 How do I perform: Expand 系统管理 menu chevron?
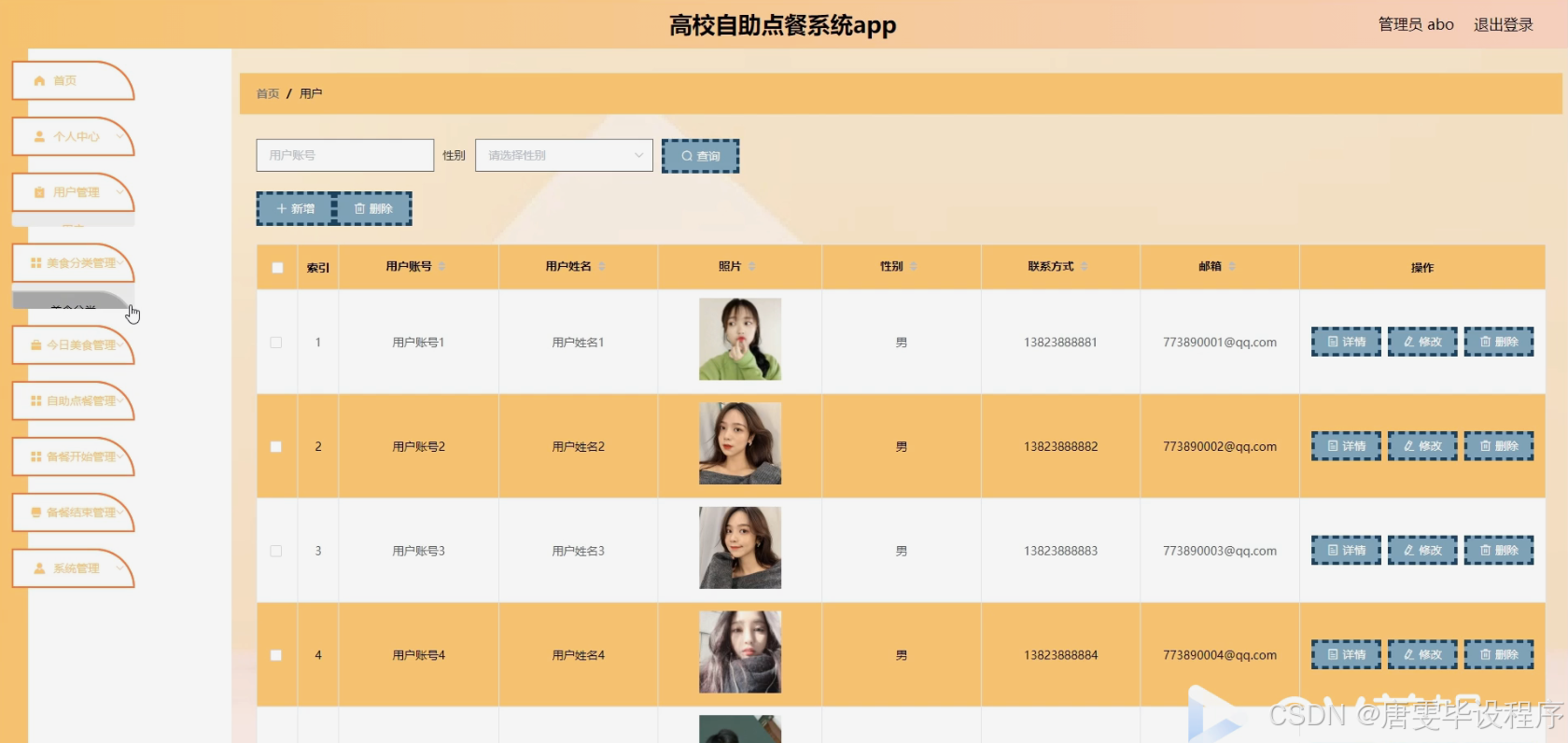click(119, 568)
